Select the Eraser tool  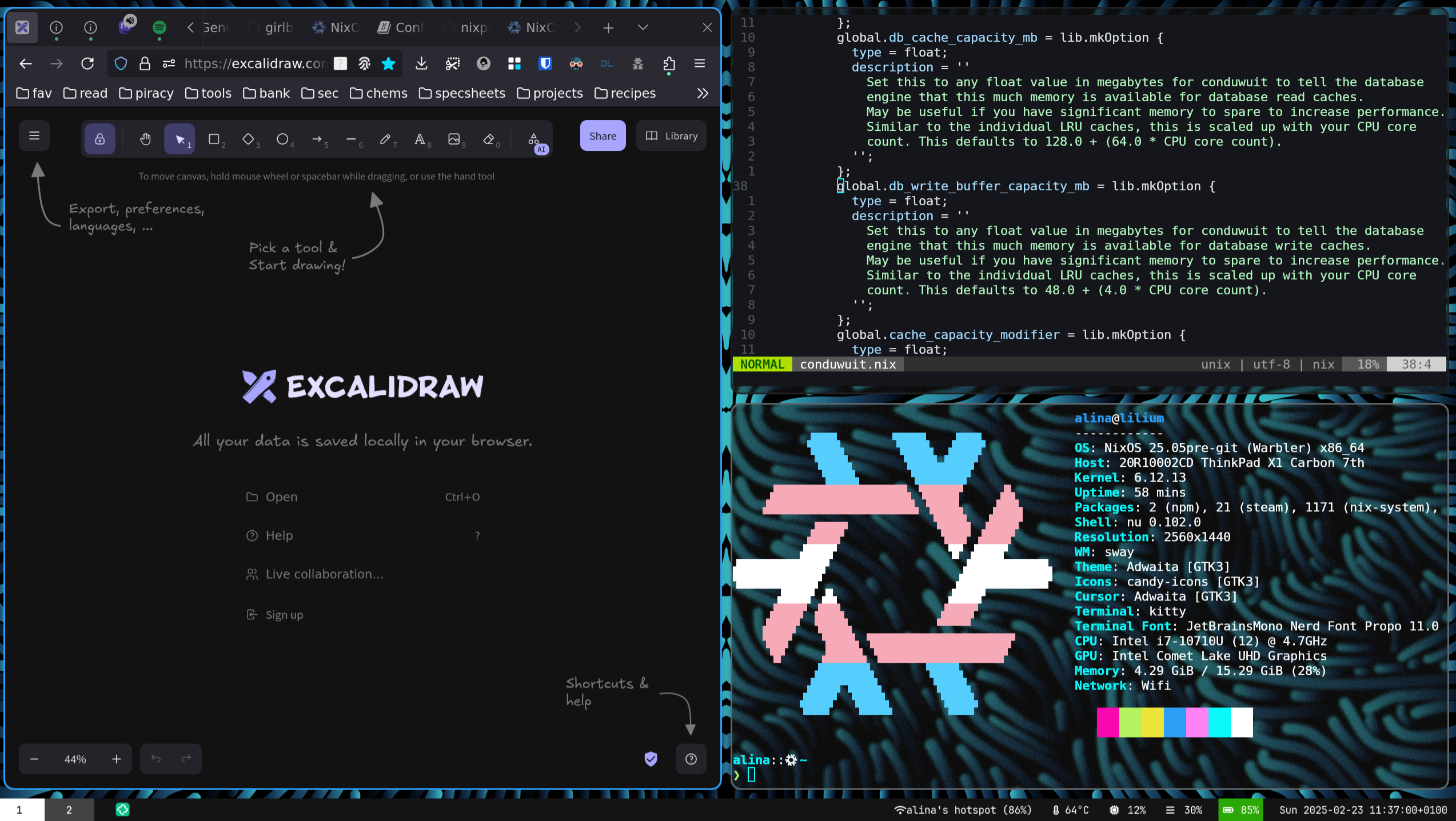(x=488, y=139)
